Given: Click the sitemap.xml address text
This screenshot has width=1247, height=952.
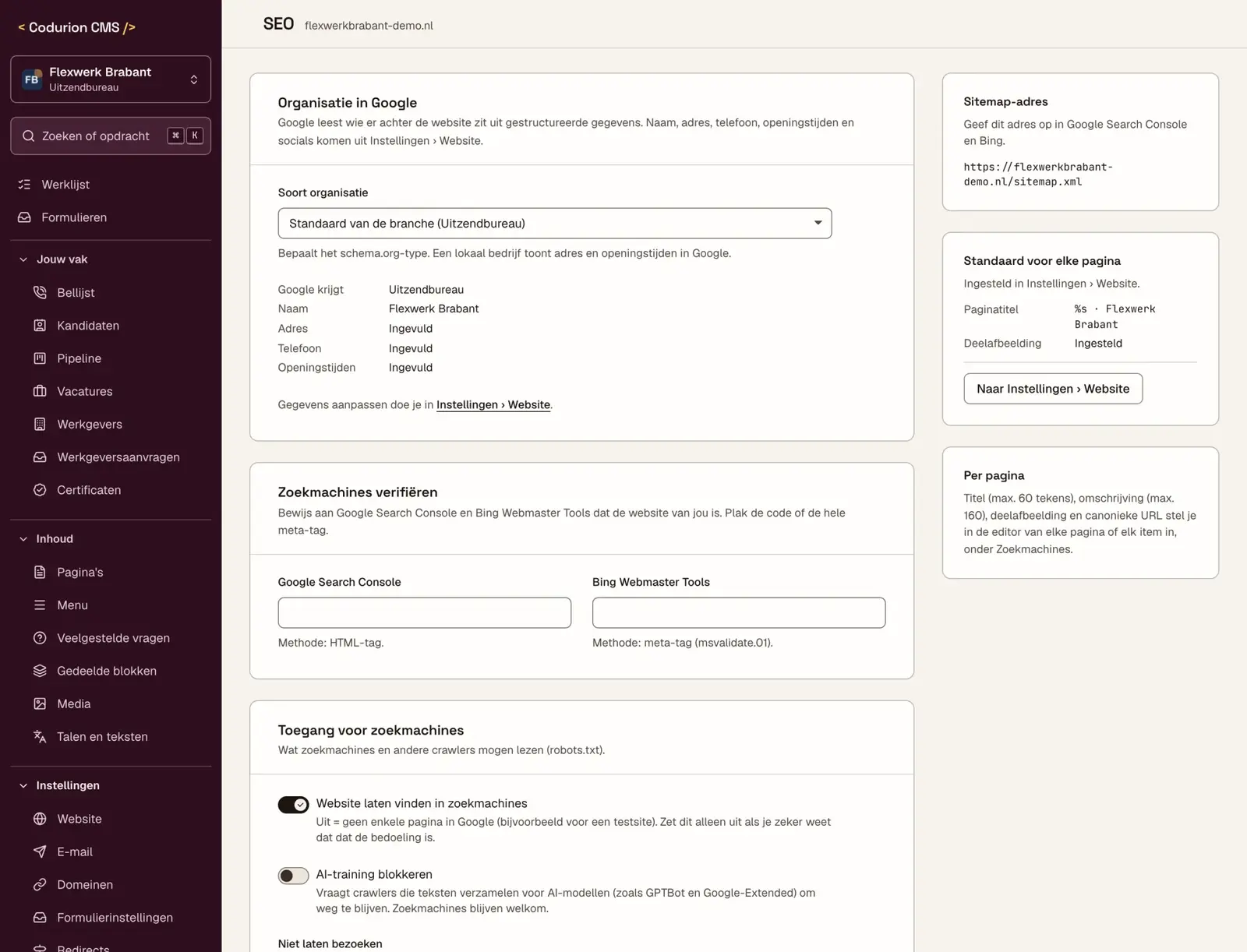Looking at the screenshot, I should coord(1038,175).
